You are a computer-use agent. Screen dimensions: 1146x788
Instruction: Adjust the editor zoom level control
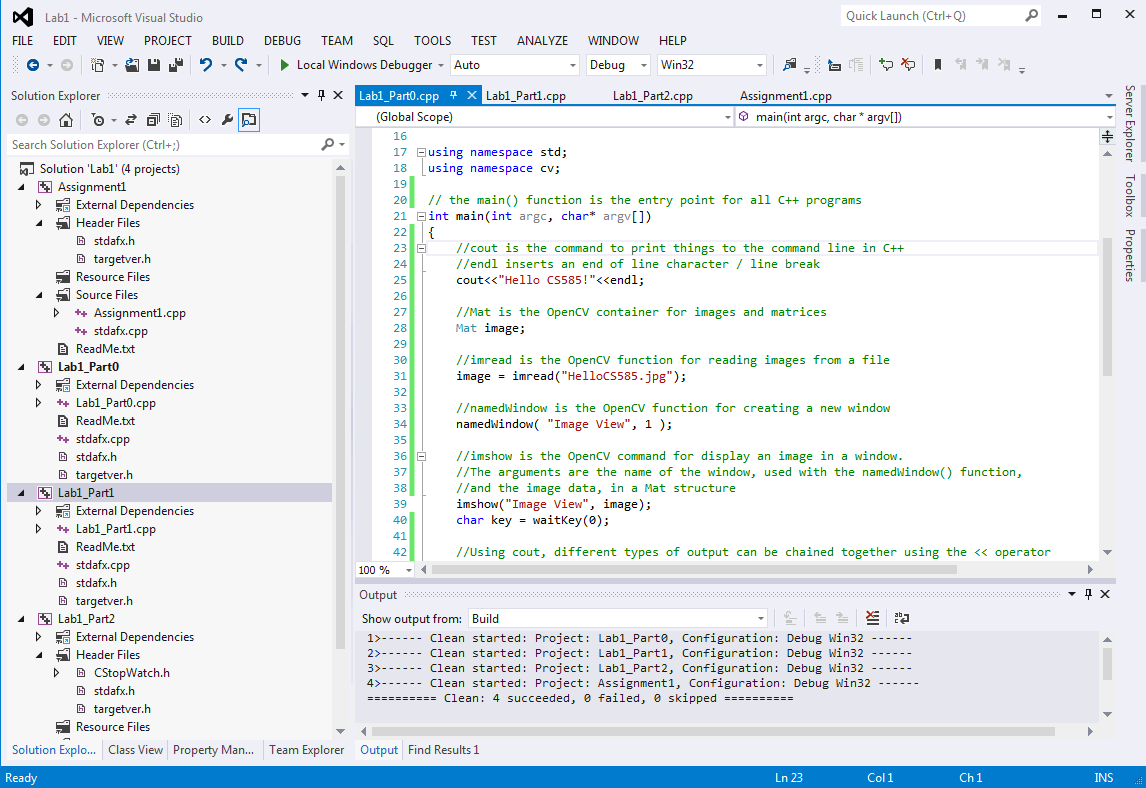[x=384, y=569]
